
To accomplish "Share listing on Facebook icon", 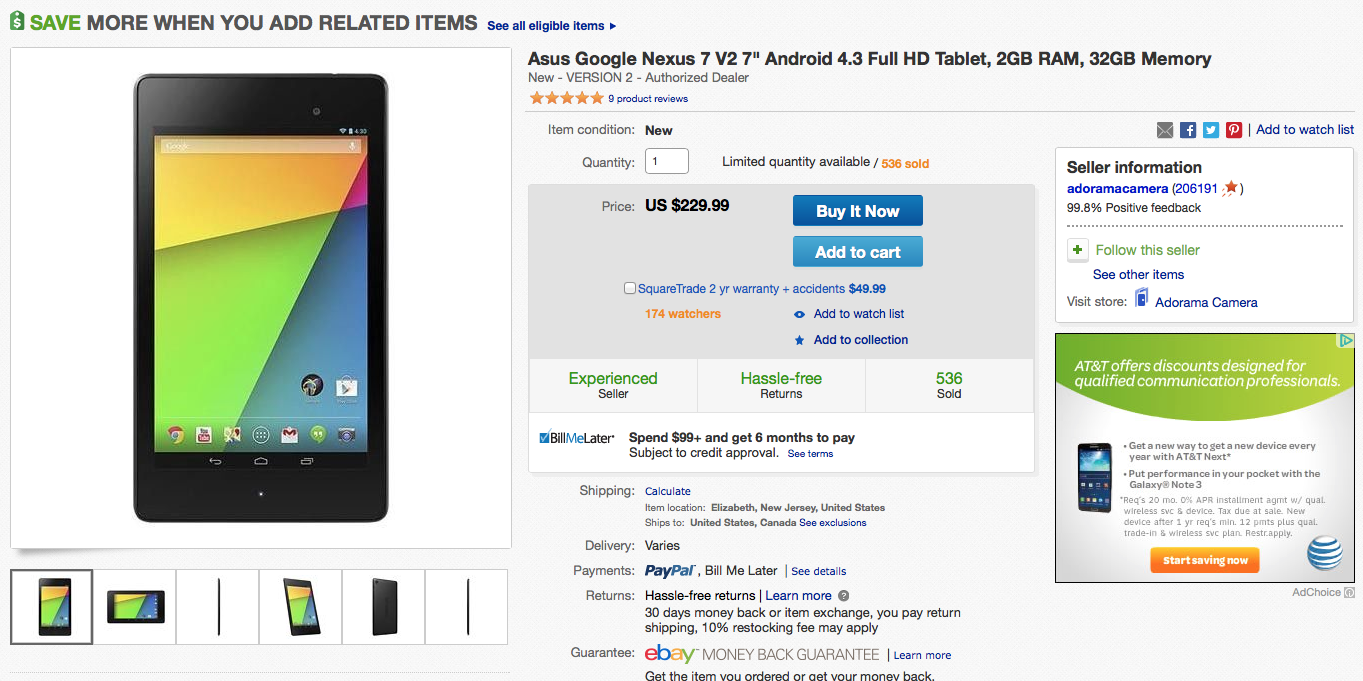I will (1188, 130).
